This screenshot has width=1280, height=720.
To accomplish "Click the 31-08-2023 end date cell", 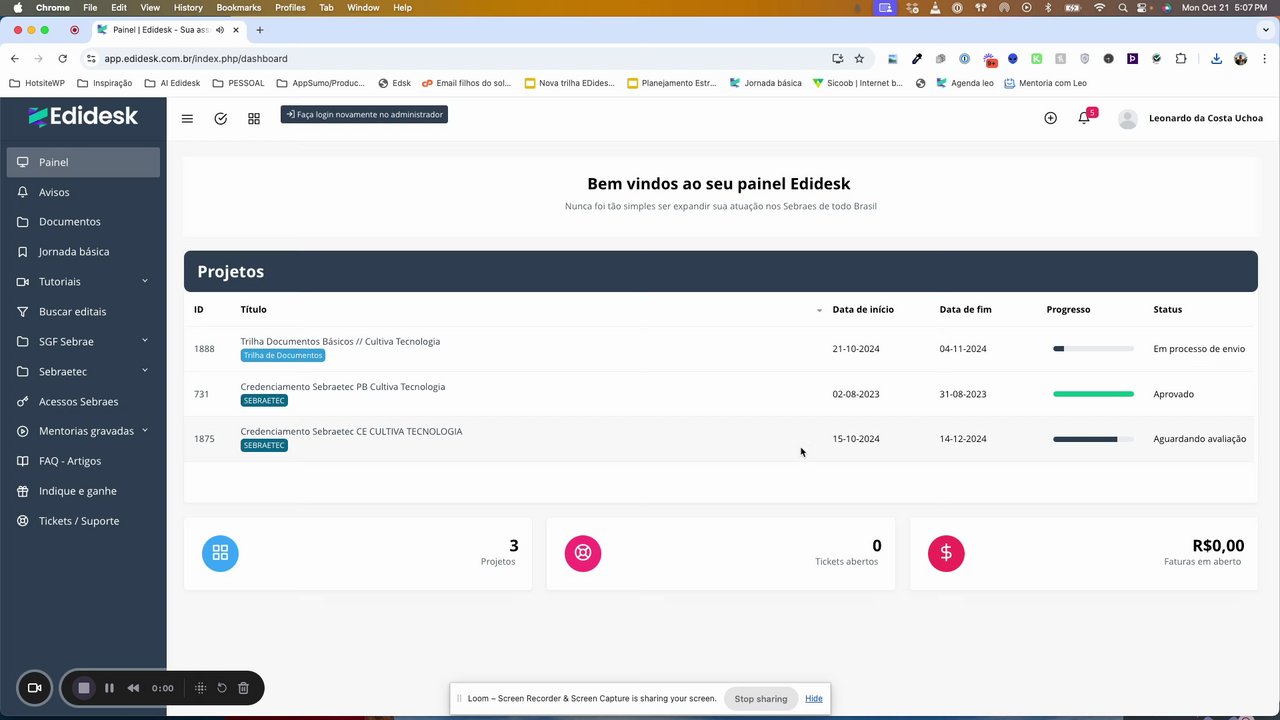I will coord(963,394).
